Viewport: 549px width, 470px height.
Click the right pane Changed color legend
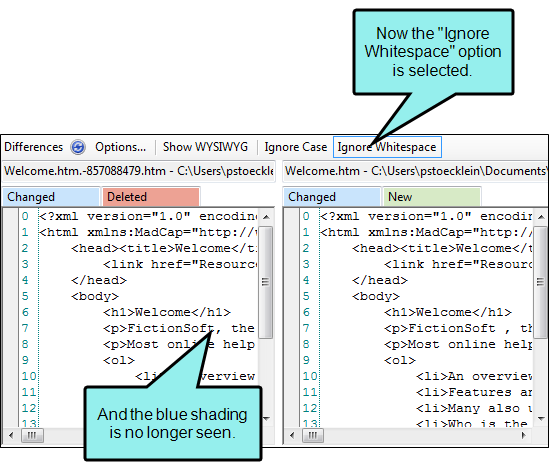point(332,197)
